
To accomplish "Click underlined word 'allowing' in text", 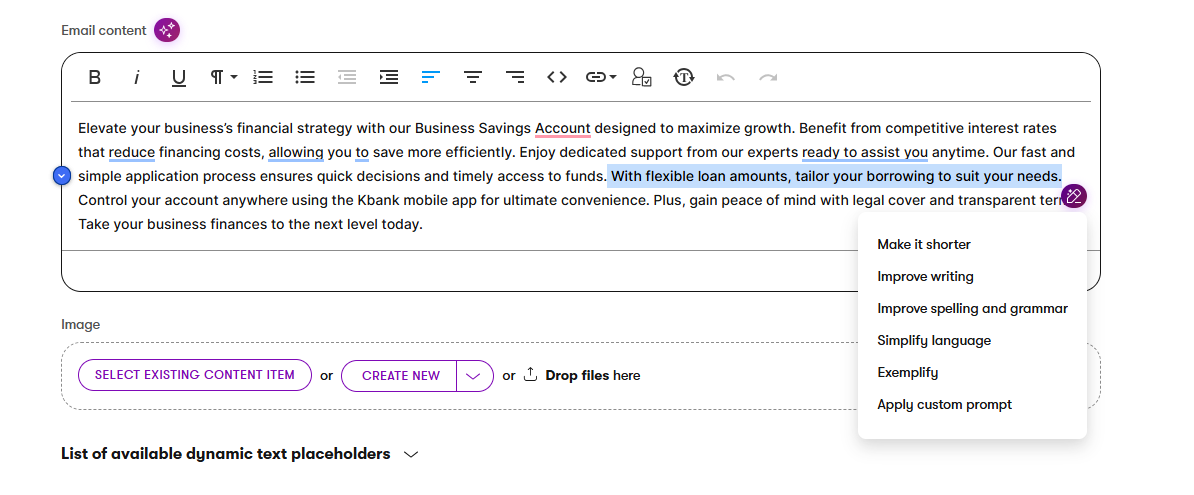I will coord(296,152).
